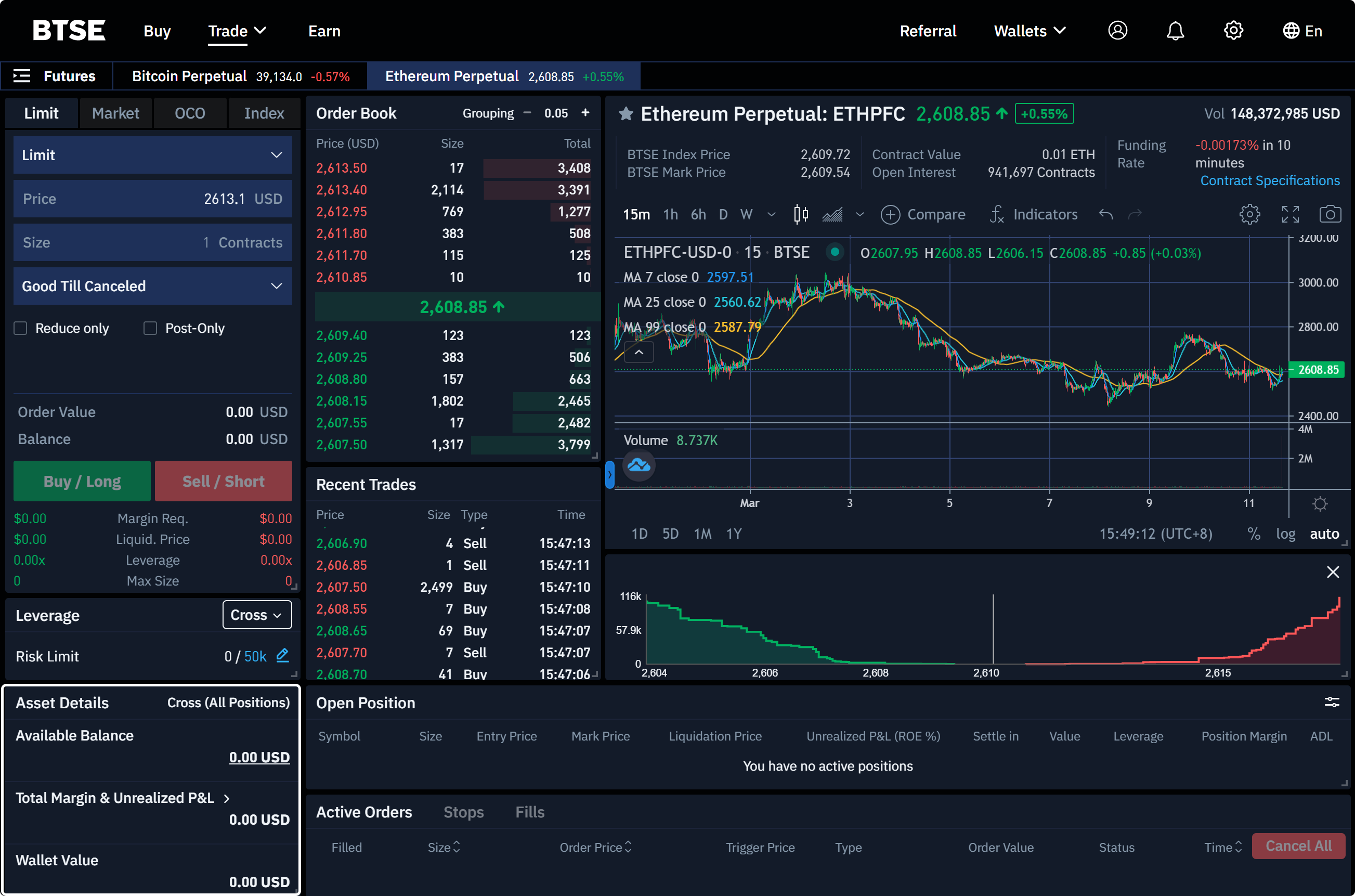Screen dimensions: 1355x896
Task: Click the 50k risk limit value
Action: click(x=255, y=656)
